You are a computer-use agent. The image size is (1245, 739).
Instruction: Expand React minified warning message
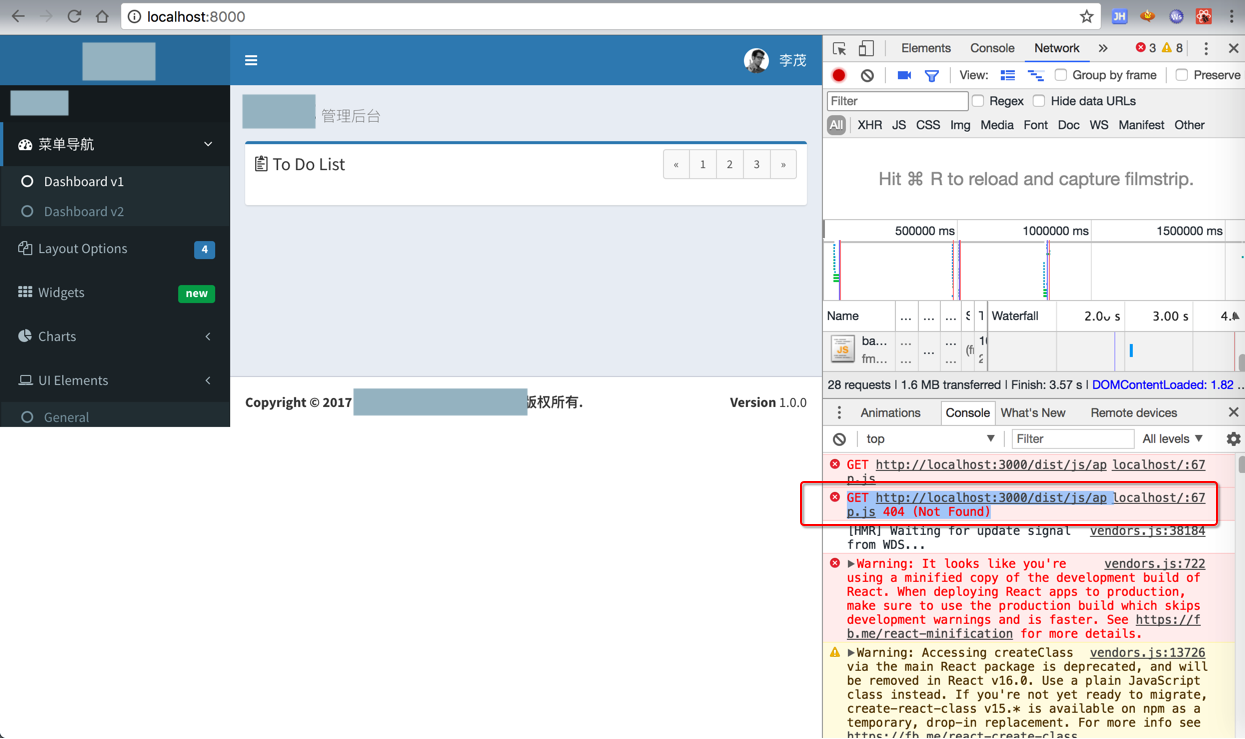coord(851,564)
